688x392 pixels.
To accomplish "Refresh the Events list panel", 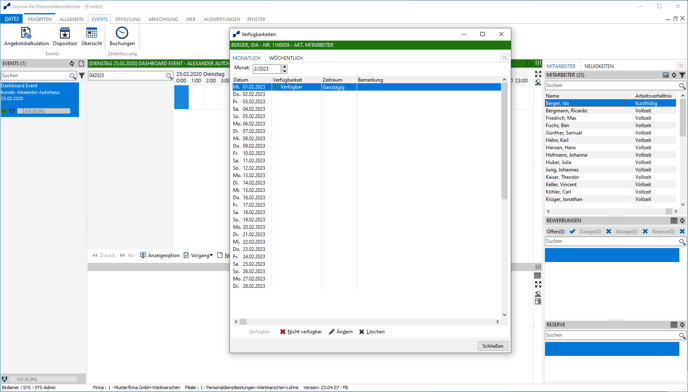I will pyautogui.click(x=72, y=64).
